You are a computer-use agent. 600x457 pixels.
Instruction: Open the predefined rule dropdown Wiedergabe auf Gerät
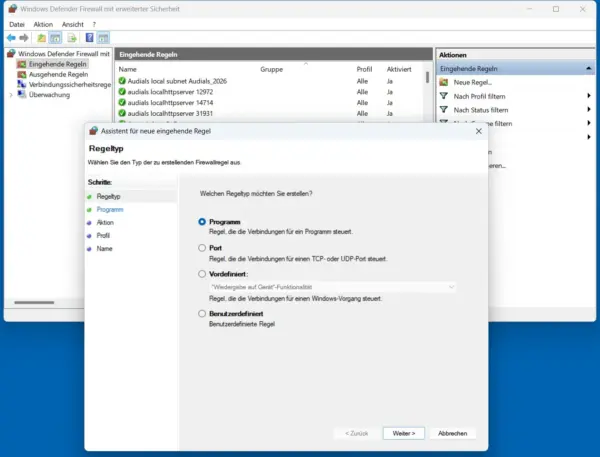coord(333,287)
